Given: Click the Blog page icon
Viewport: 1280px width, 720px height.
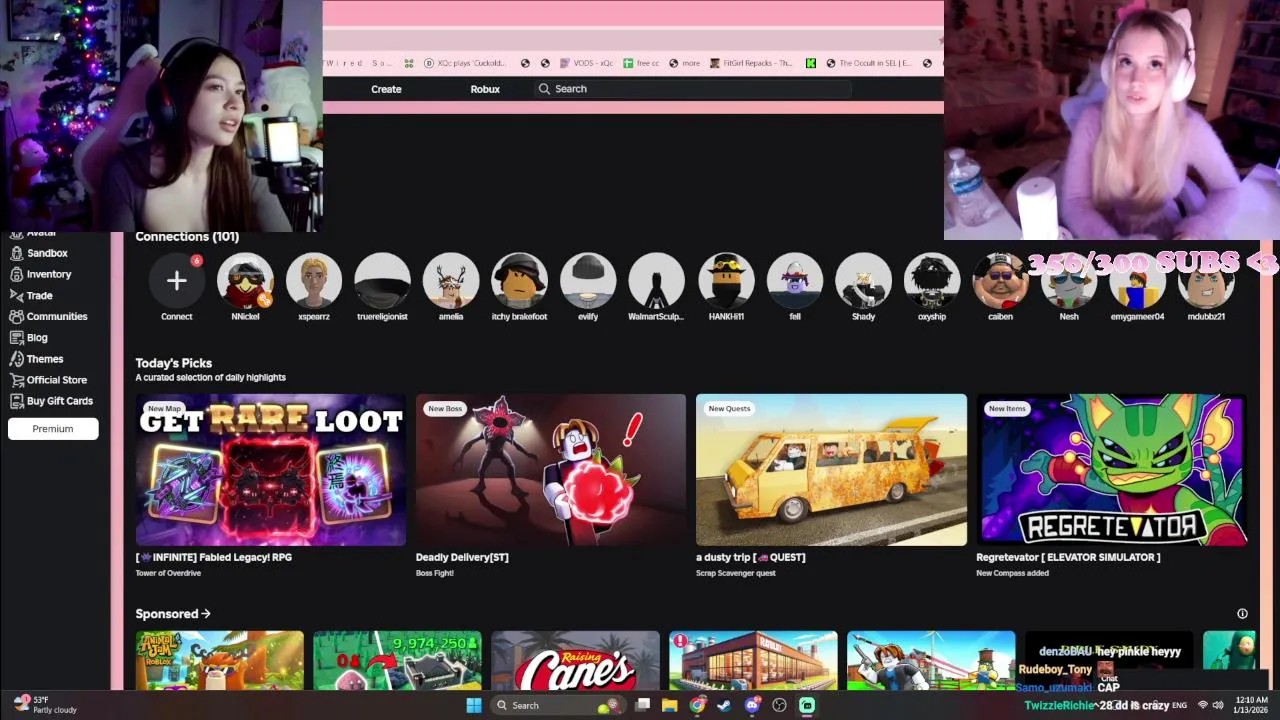Looking at the screenshot, I should (x=16, y=337).
